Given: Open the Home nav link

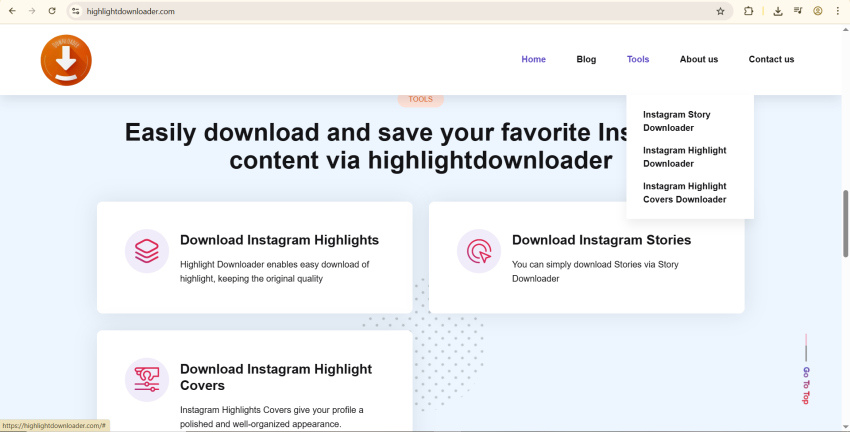Looking at the screenshot, I should (533, 59).
